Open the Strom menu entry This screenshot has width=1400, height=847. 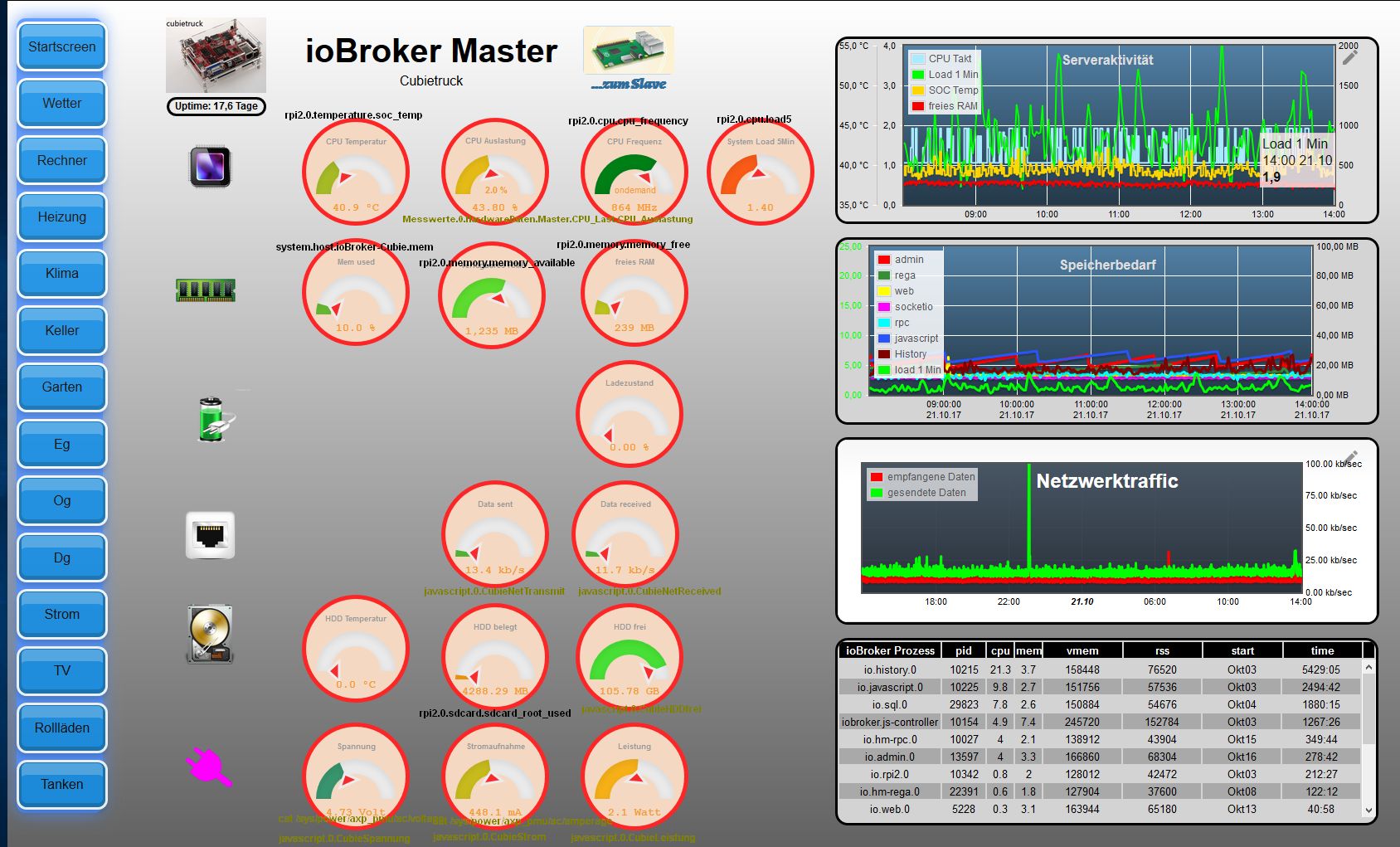tap(62, 615)
